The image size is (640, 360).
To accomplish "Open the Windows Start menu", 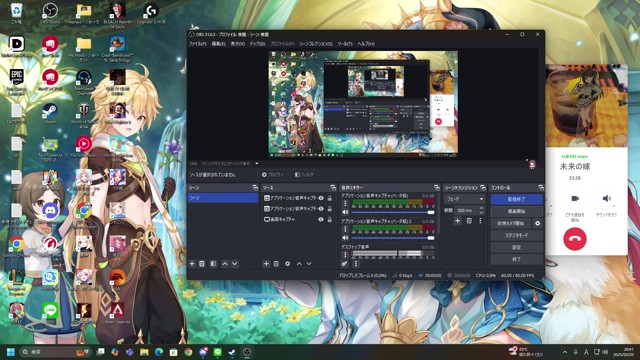I will tap(11, 352).
